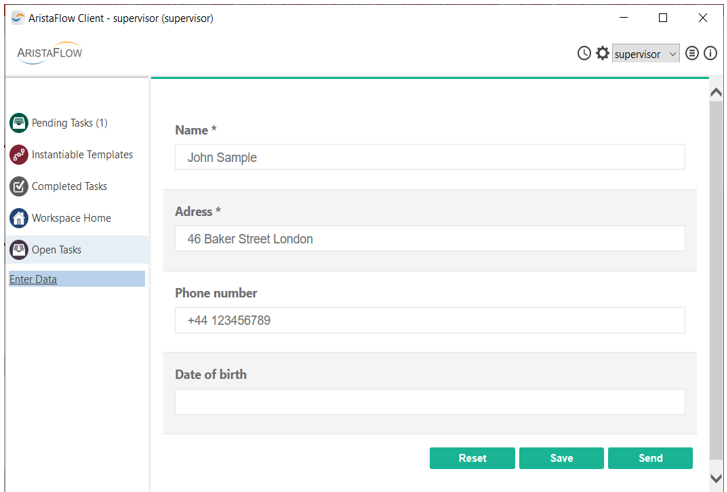Select the Completed Tasks checkmark icon
This screenshot has width=727, height=492.
tap(19, 186)
